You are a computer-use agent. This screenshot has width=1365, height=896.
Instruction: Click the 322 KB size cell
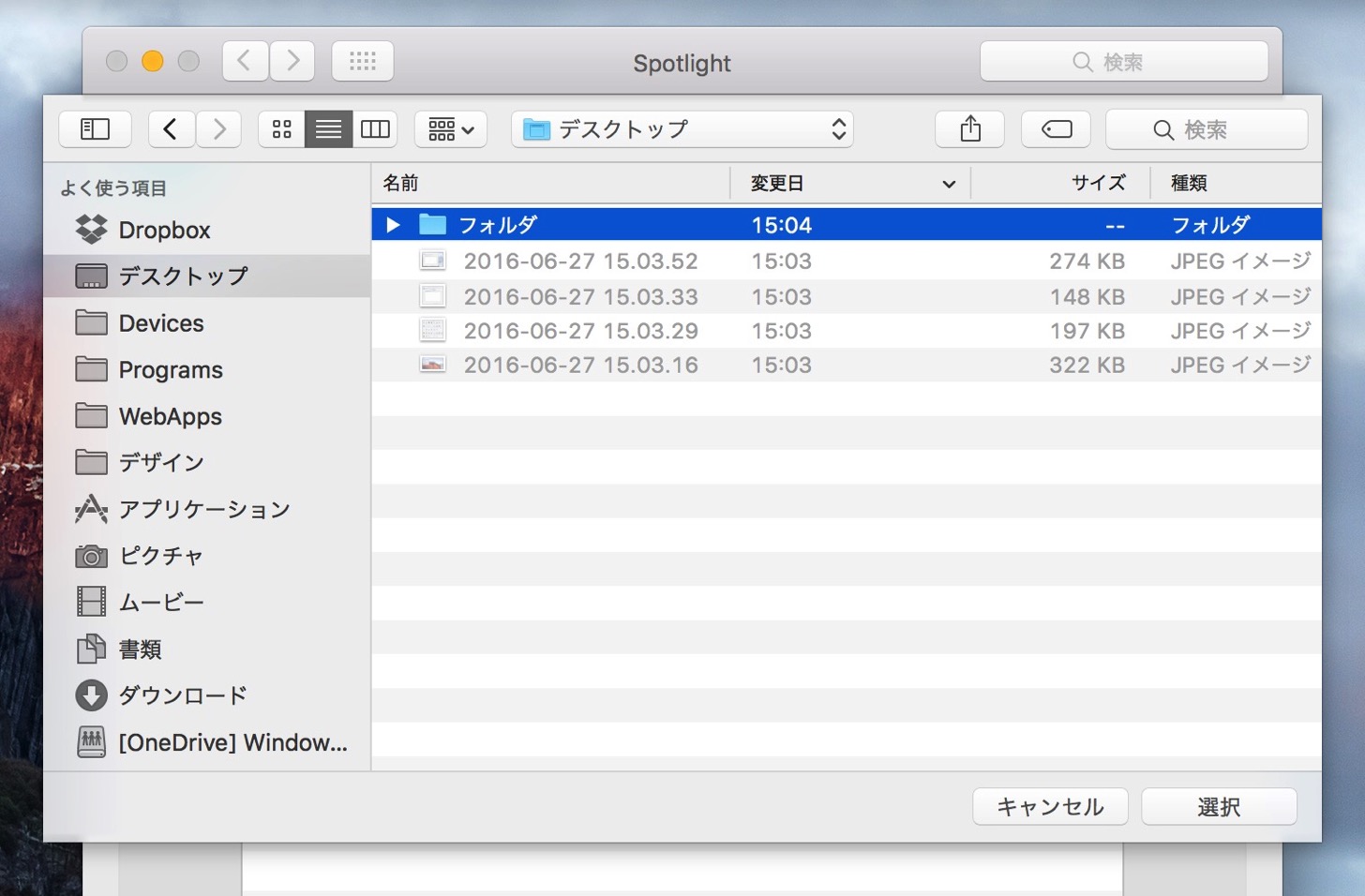(x=1087, y=365)
